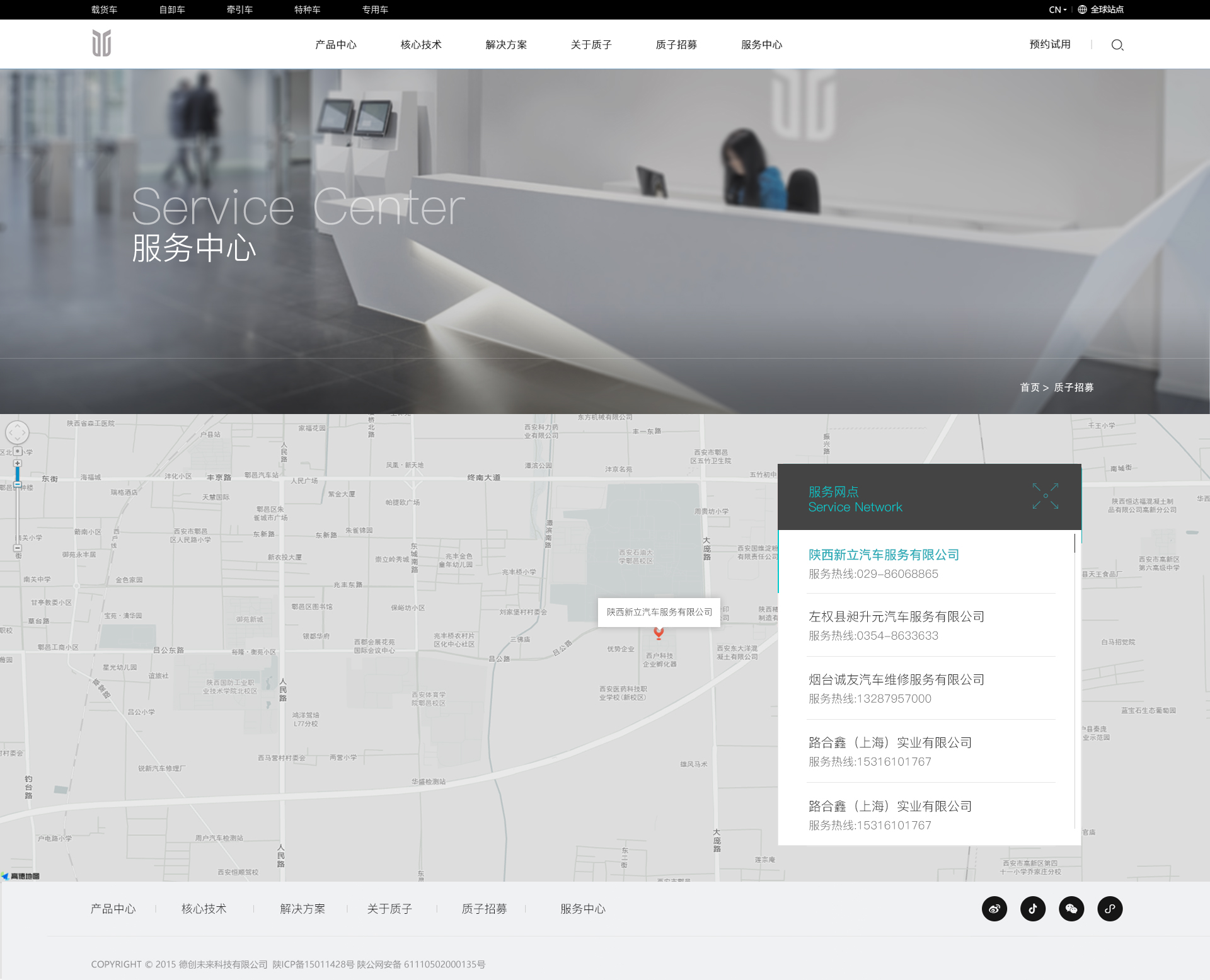Viewport: 1210px width, 980px height.
Task: Open the Douyin/TikTok social icon
Action: pos(1033,909)
